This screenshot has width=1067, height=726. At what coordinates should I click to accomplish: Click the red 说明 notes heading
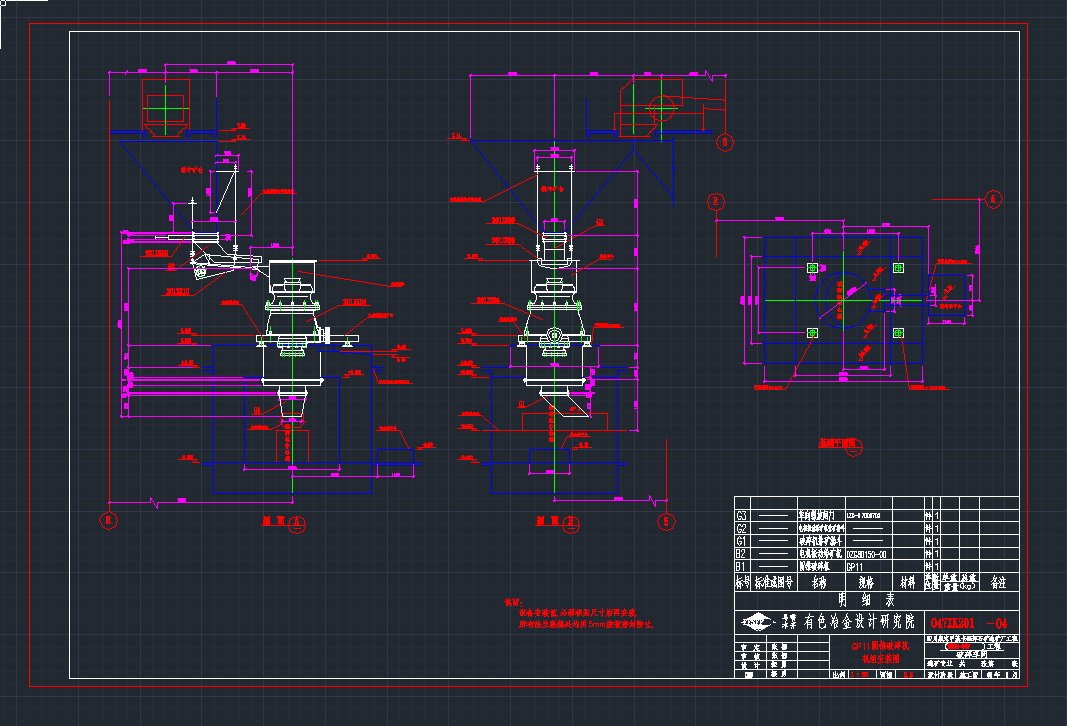pos(513,603)
